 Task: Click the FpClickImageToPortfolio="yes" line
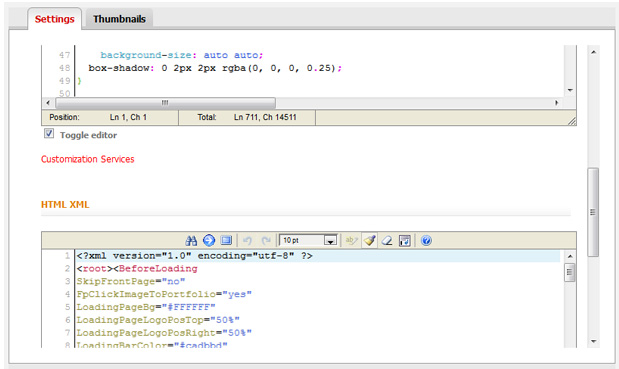click(x=164, y=294)
